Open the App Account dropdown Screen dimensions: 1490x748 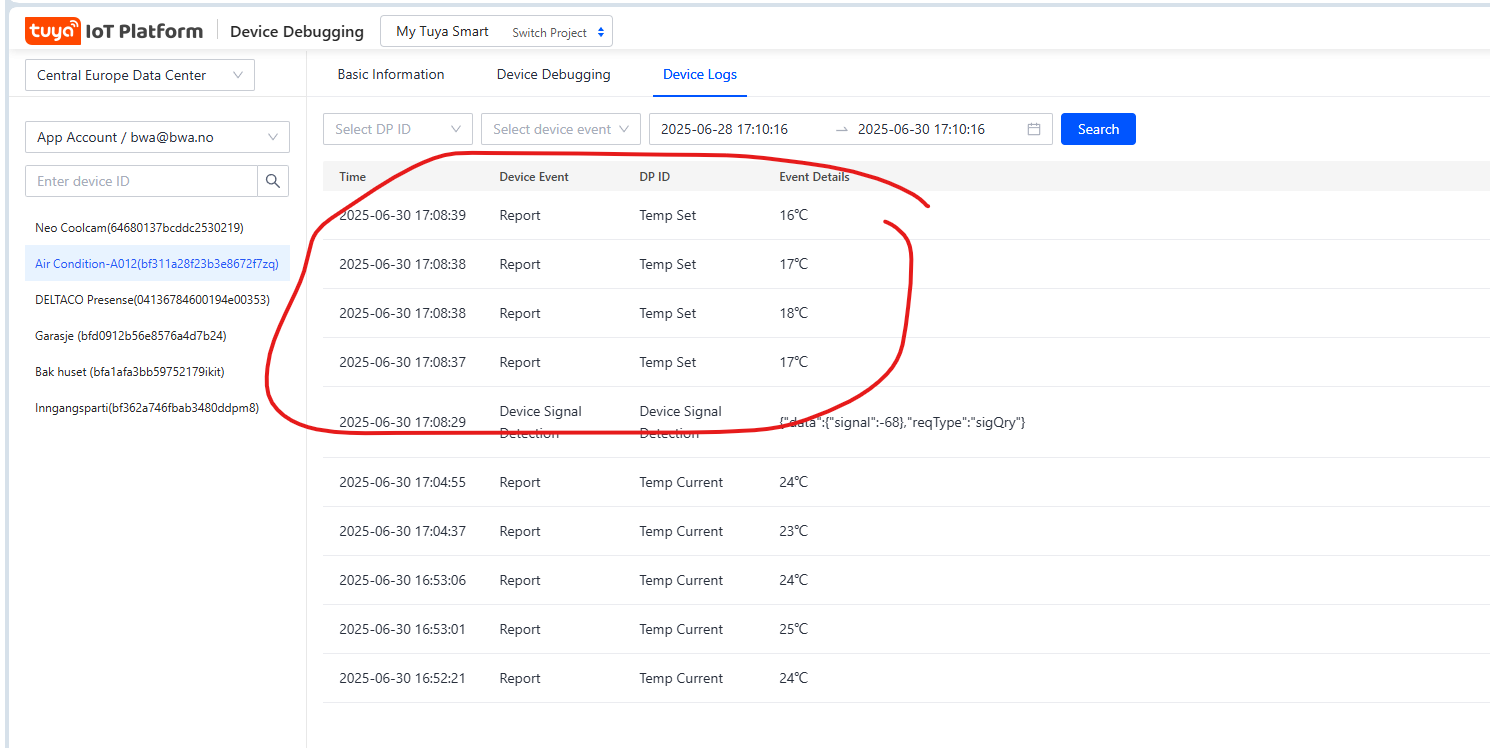point(157,137)
